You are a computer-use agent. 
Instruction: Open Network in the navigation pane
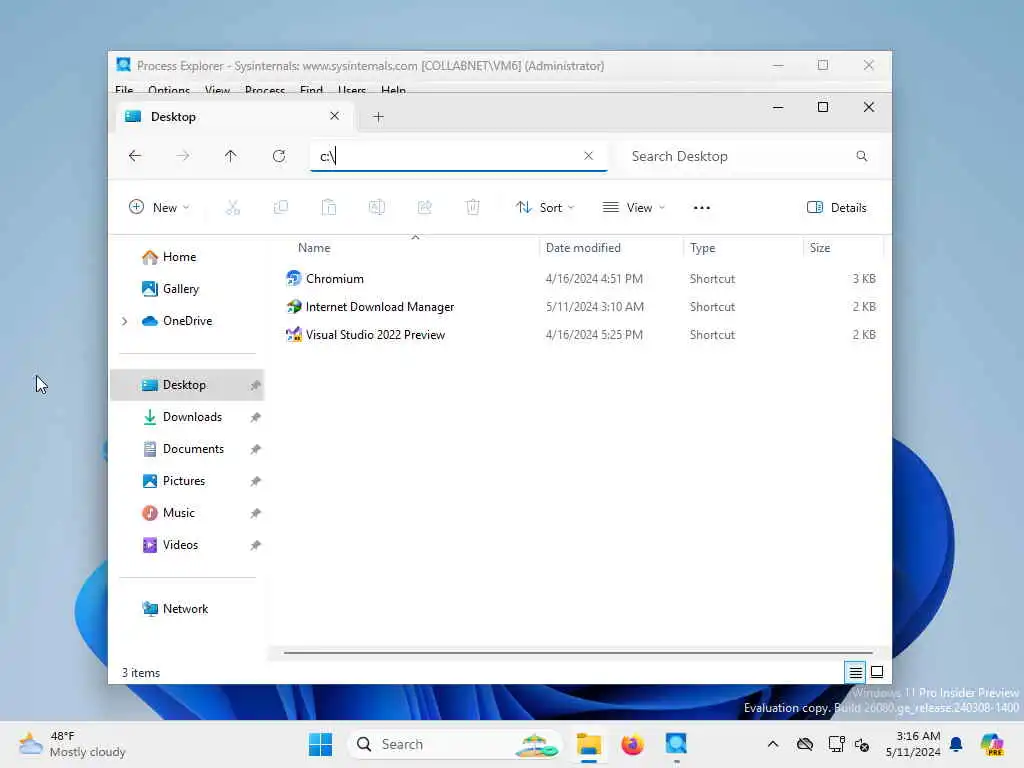click(185, 609)
